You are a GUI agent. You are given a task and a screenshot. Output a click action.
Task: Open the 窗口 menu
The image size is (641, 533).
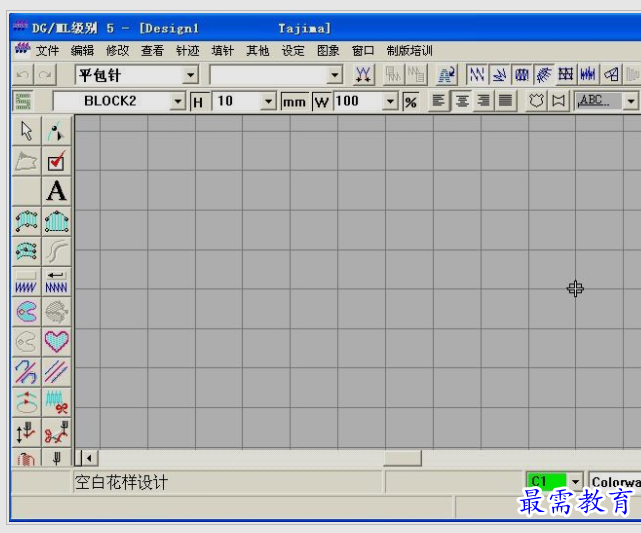363,51
